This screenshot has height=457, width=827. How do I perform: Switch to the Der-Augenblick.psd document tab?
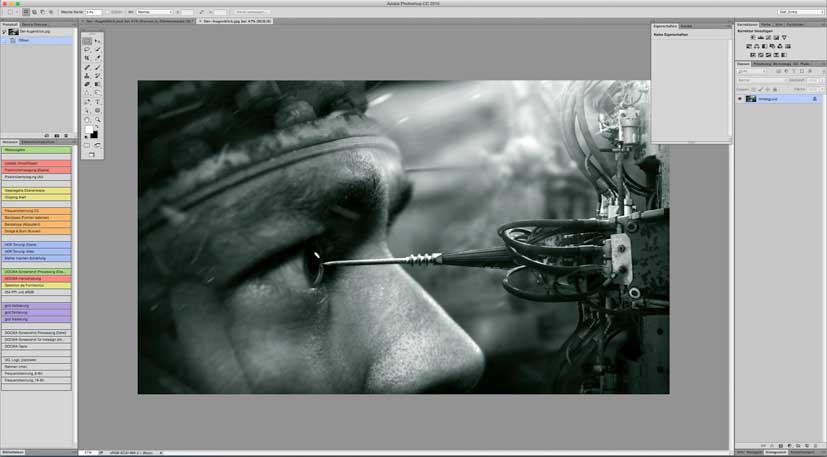tap(137, 21)
